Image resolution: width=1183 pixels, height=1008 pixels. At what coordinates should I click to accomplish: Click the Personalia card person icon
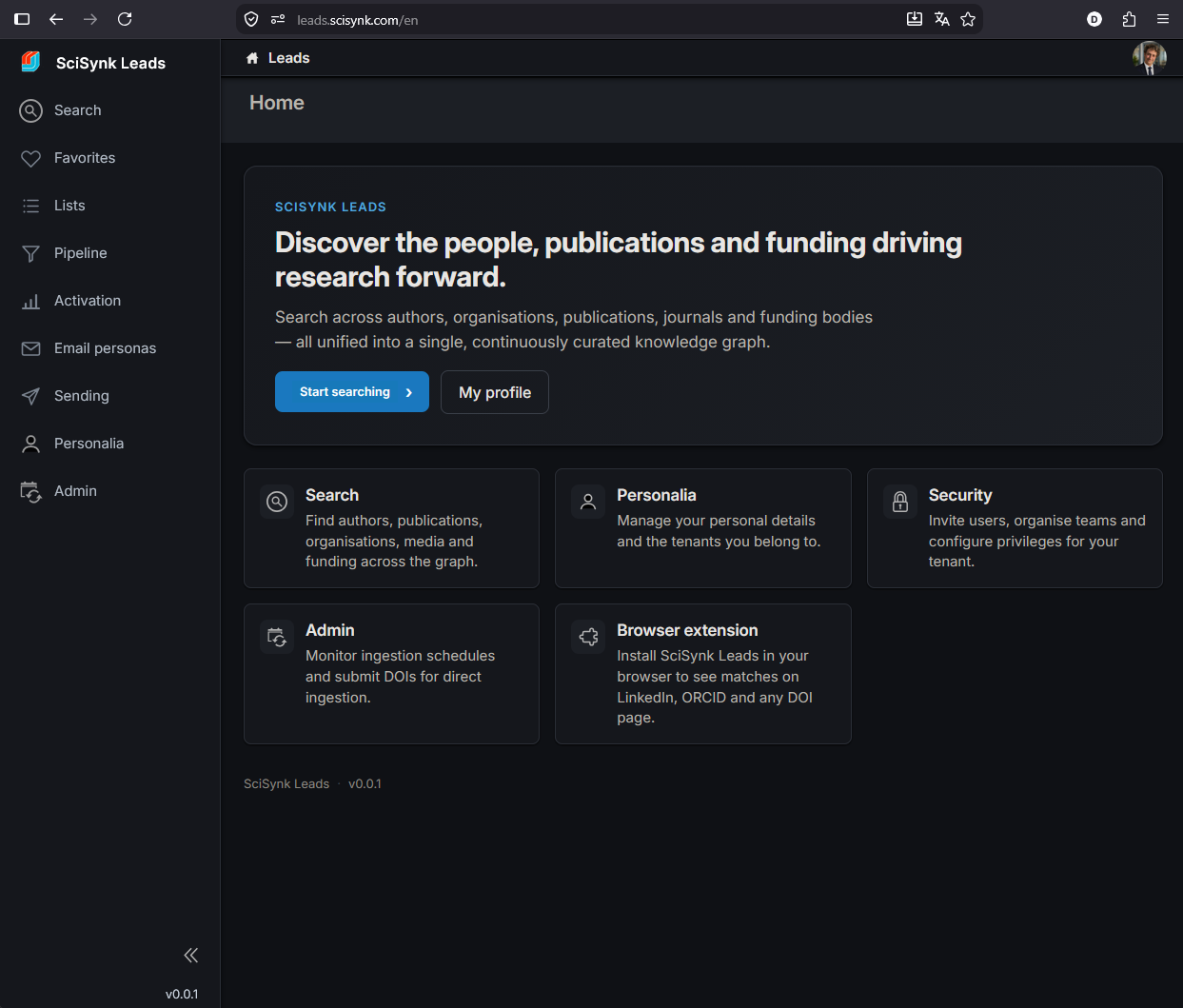tap(588, 502)
